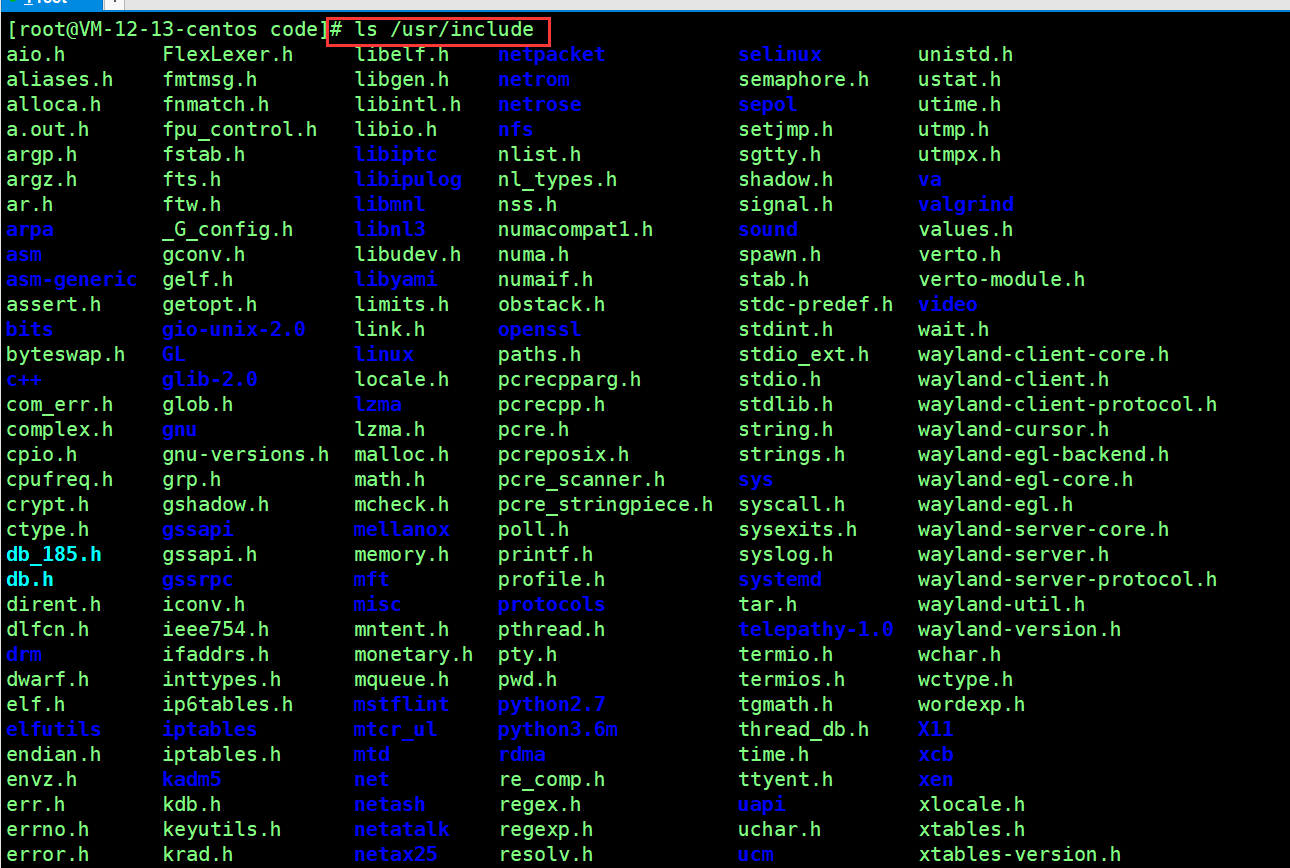
Task: Click the _G_config.h file name
Action: pyautogui.click(x=227, y=230)
